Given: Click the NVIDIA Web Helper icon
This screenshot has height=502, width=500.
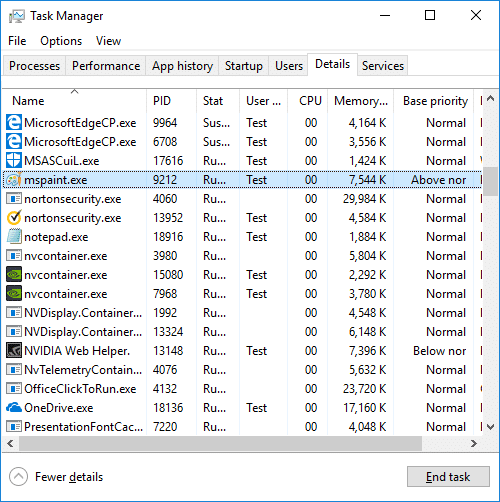Looking at the screenshot, I should 14,351.
